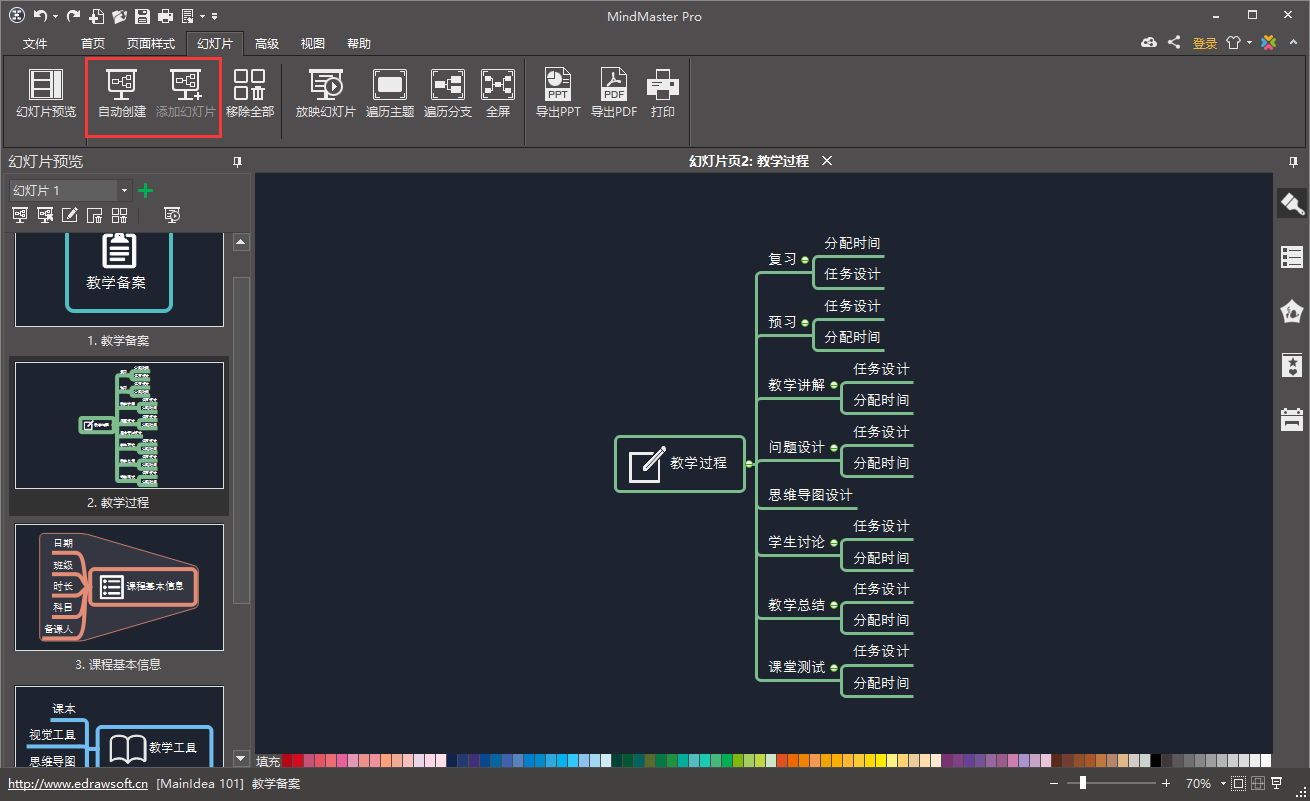Click the 遍历分支 button

click(447, 94)
